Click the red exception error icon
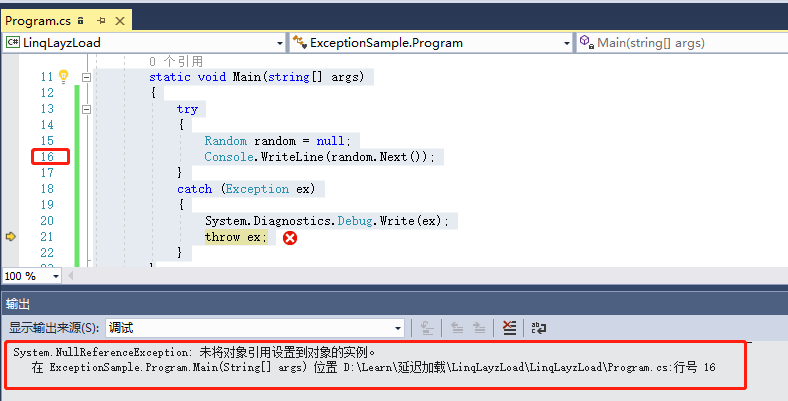 click(x=289, y=238)
